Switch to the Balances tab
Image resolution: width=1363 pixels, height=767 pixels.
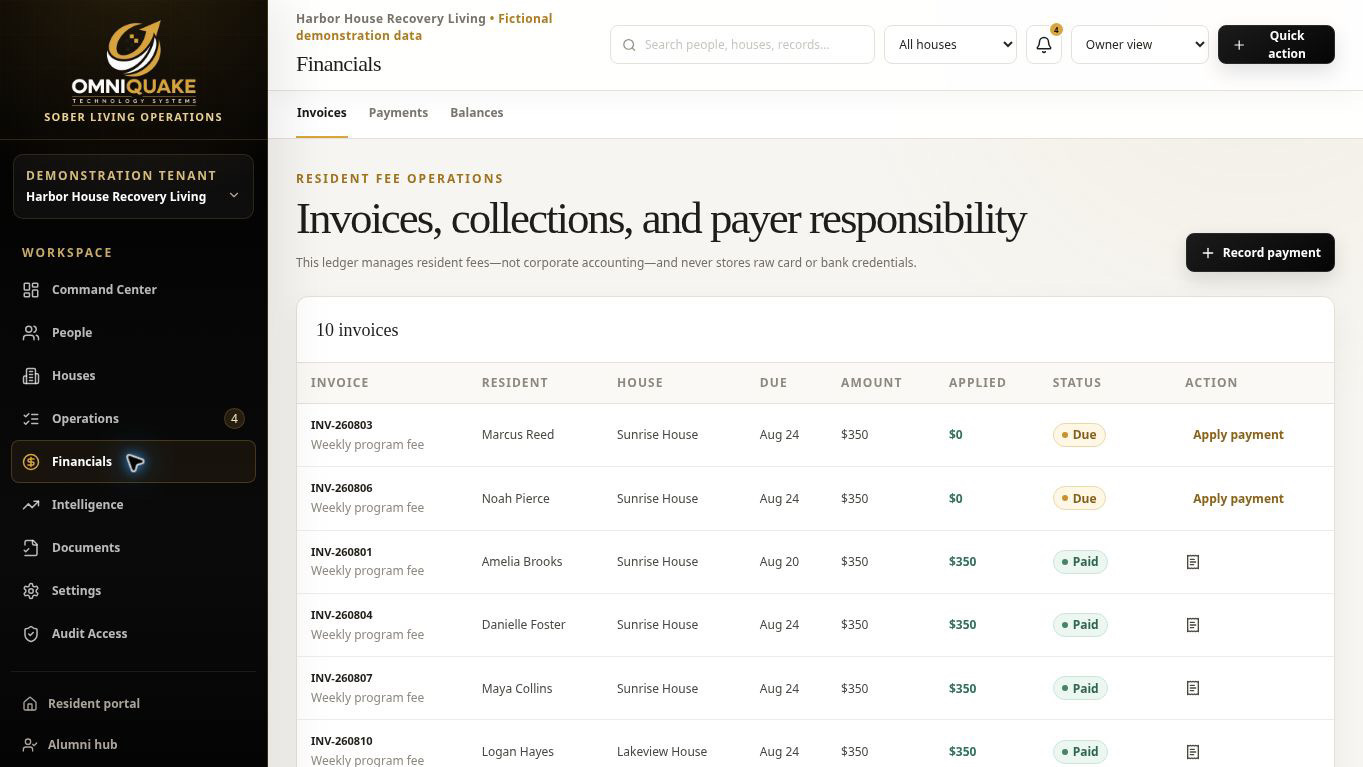point(476,113)
